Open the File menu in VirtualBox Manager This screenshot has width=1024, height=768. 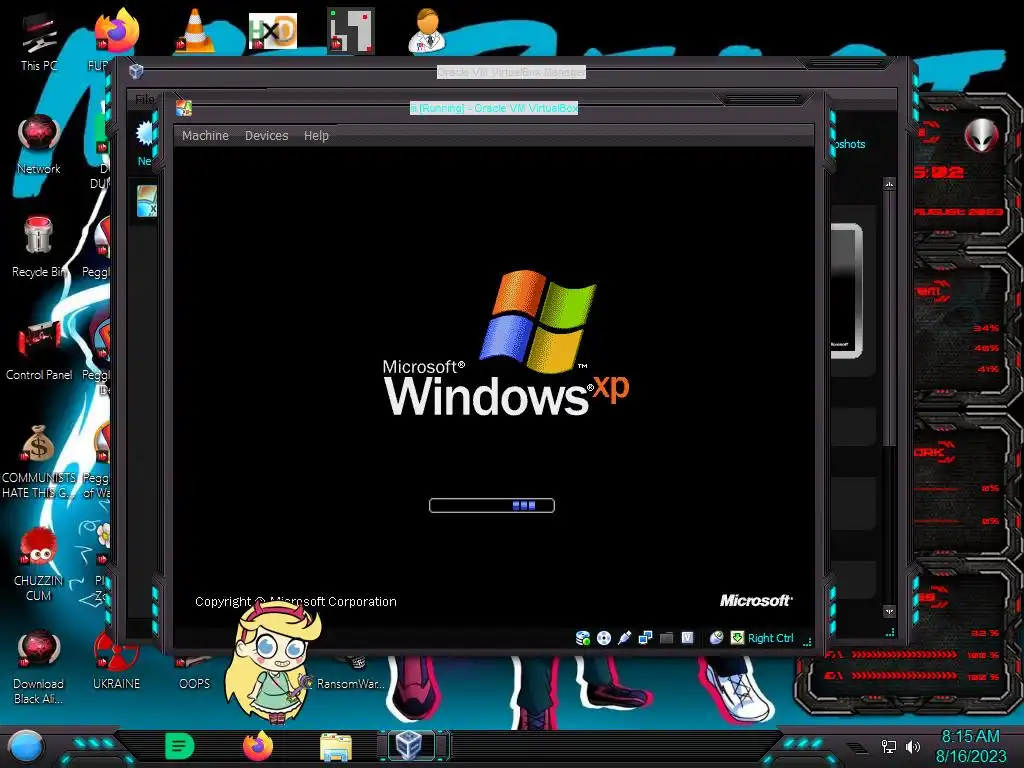pyautogui.click(x=144, y=99)
